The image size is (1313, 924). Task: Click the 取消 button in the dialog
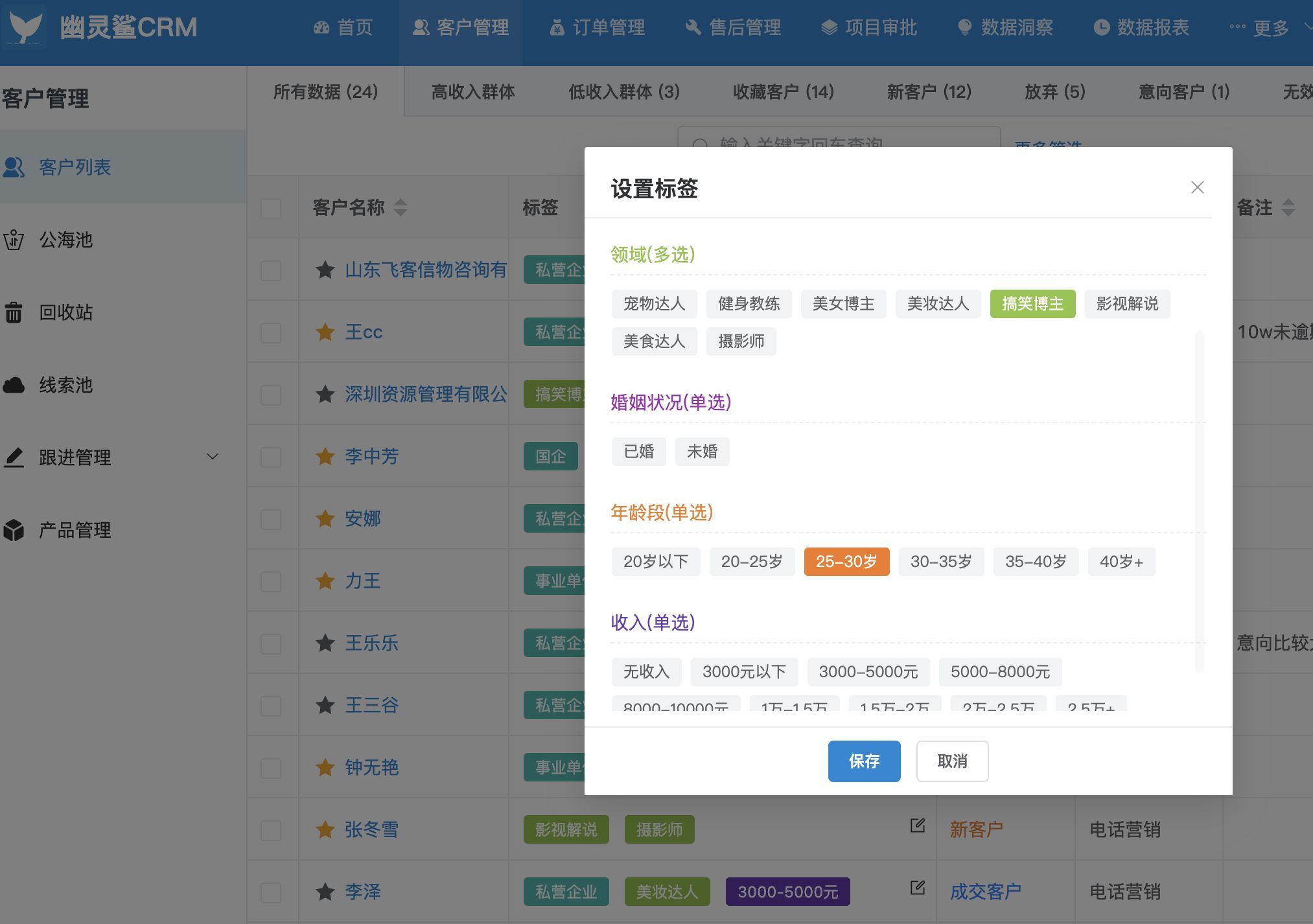(x=952, y=761)
